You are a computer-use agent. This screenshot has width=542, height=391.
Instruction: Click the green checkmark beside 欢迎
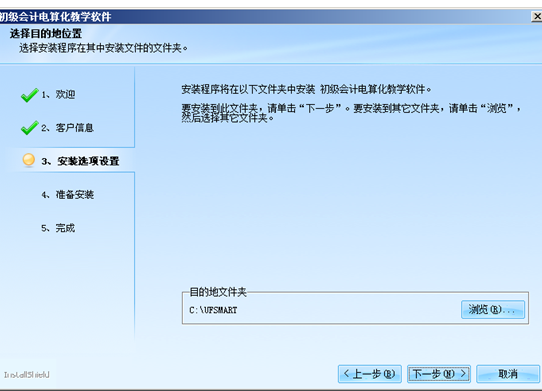click(29, 95)
